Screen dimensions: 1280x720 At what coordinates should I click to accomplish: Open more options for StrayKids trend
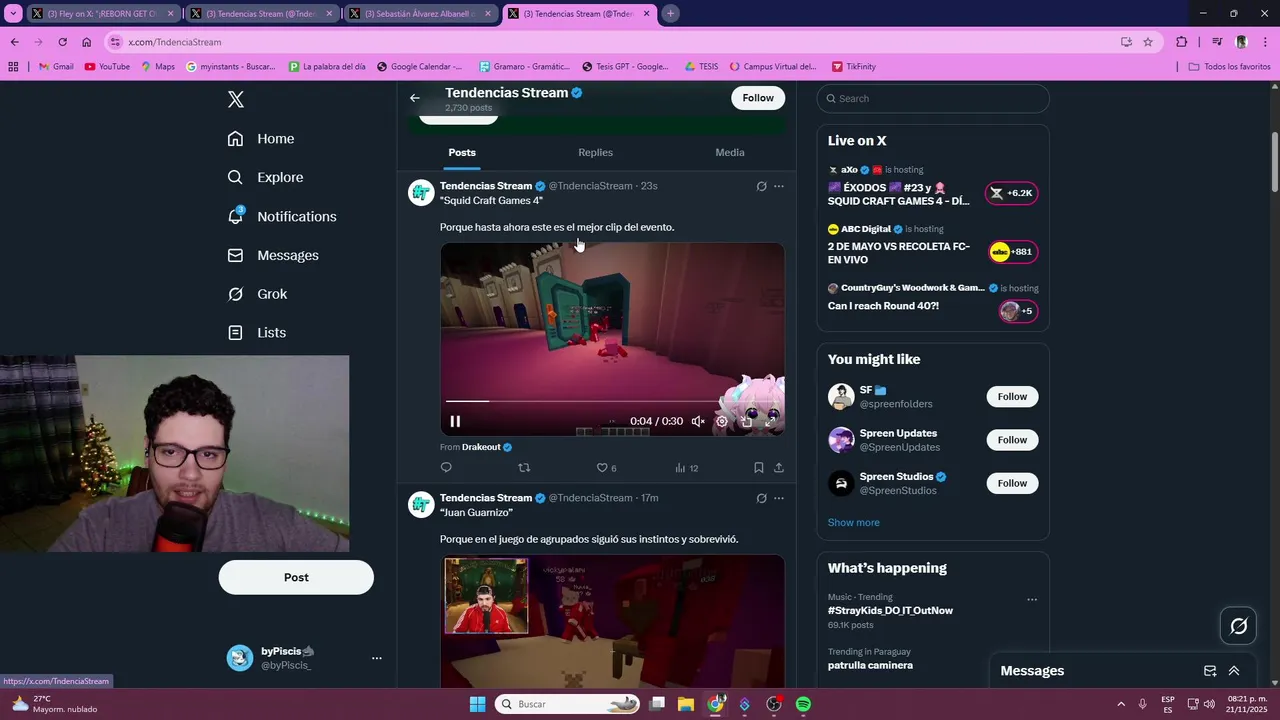pos(1032,600)
